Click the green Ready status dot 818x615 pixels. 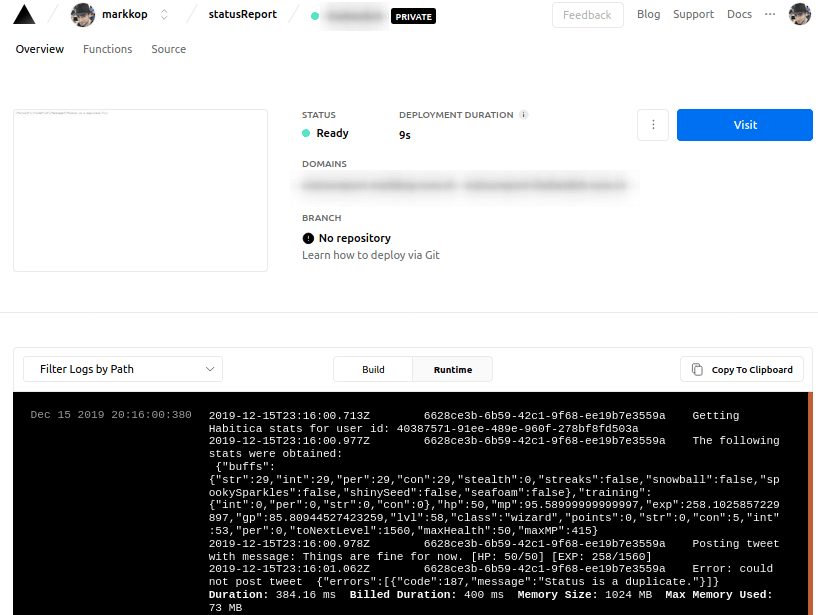coord(306,133)
